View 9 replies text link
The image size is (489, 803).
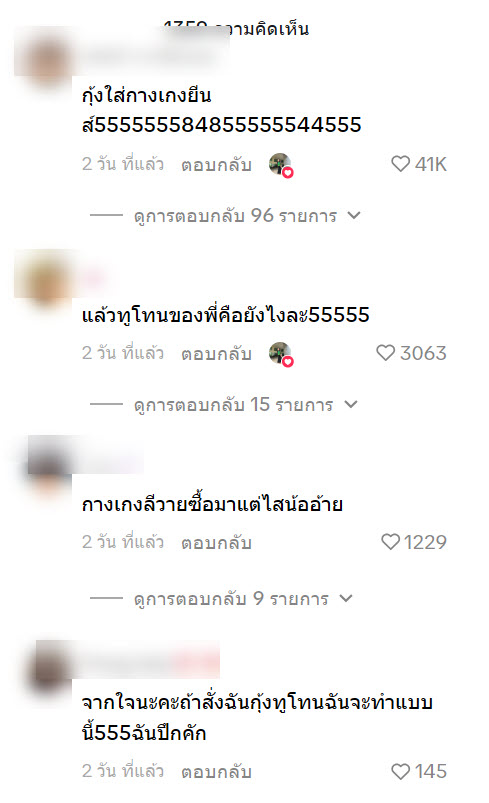(x=231, y=599)
